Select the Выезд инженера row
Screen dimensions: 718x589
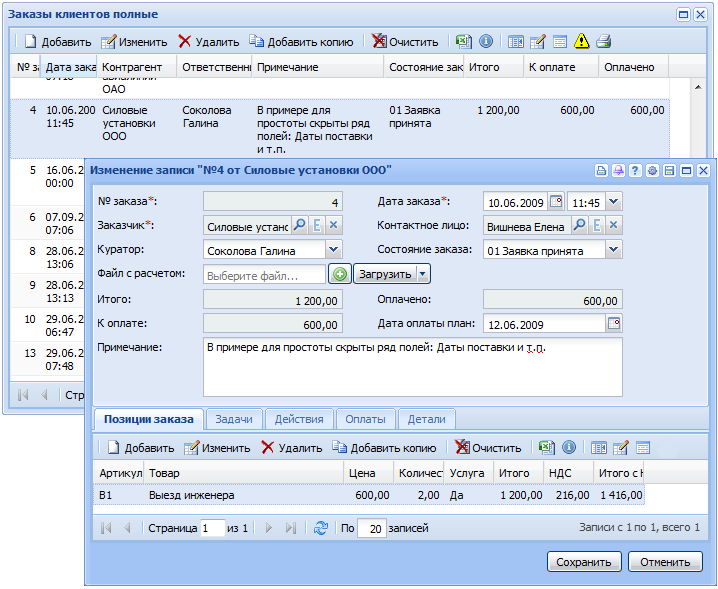pyautogui.click(x=369, y=495)
